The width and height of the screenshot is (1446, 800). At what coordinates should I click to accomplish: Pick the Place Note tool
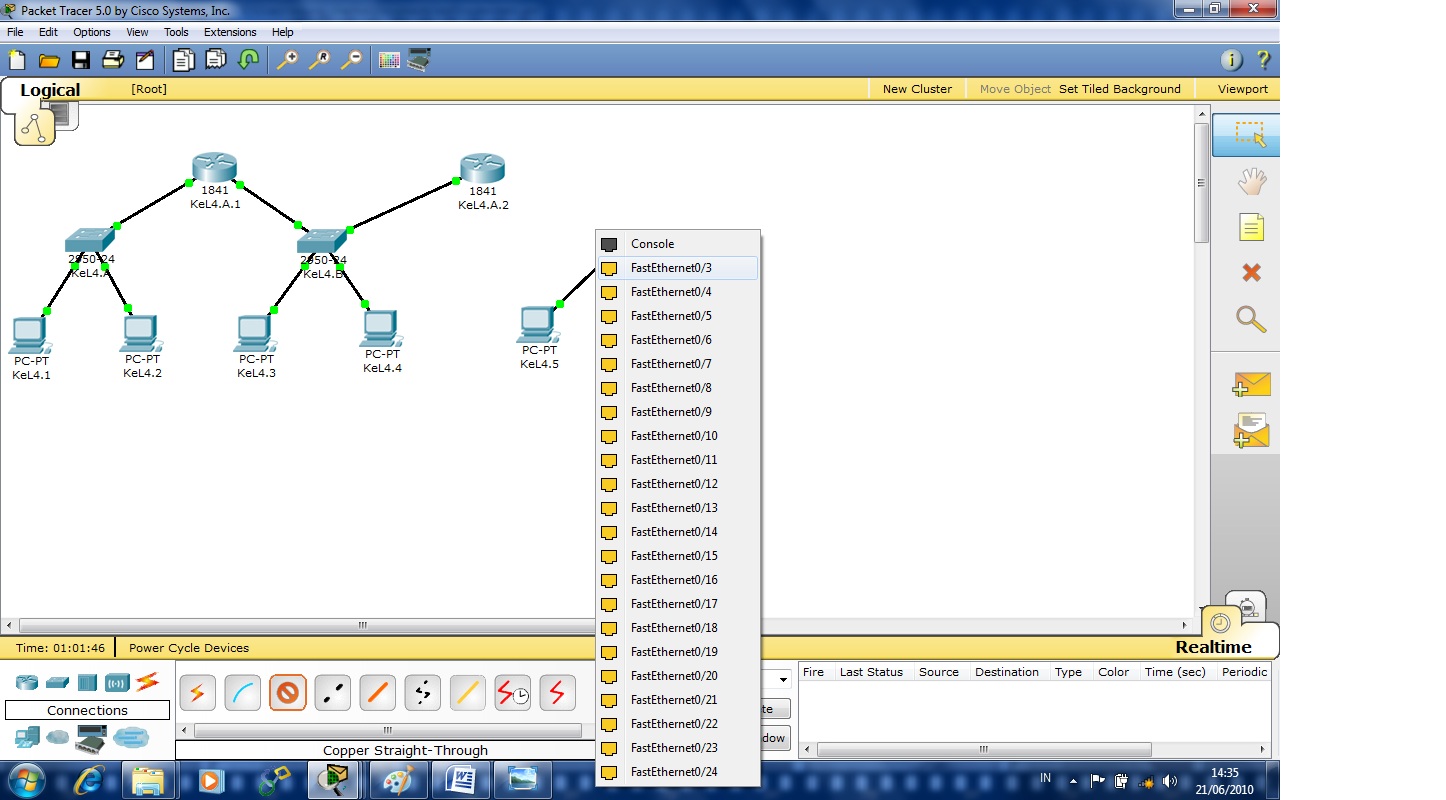pyautogui.click(x=1251, y=227)
